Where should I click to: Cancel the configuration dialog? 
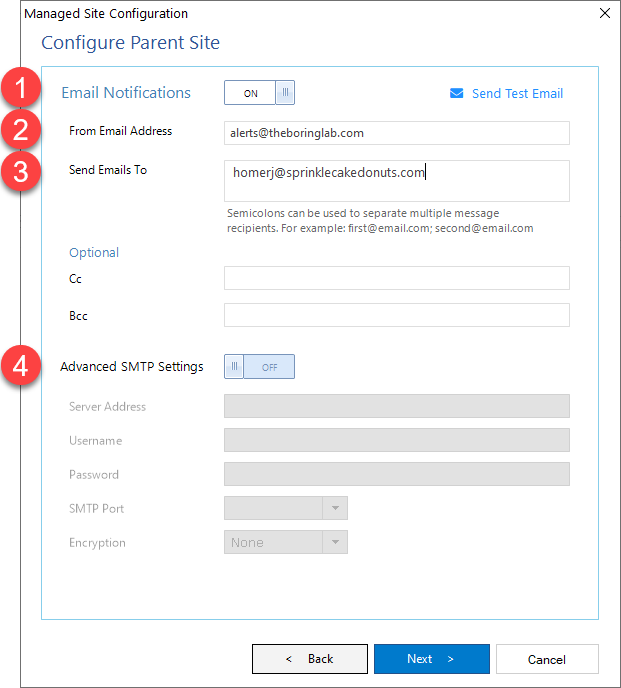point(547,659)
